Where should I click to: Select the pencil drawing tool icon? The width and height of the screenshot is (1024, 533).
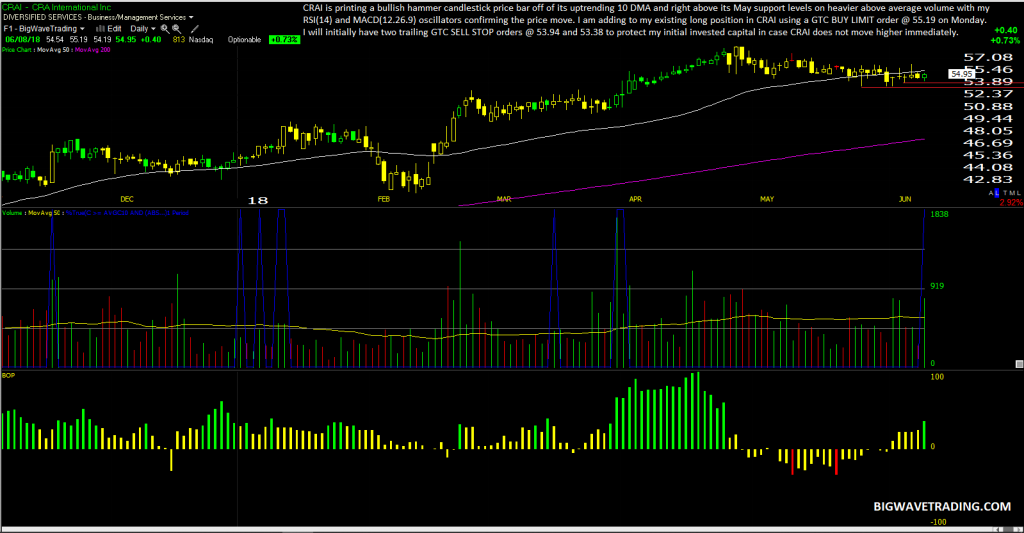[195, 29]
